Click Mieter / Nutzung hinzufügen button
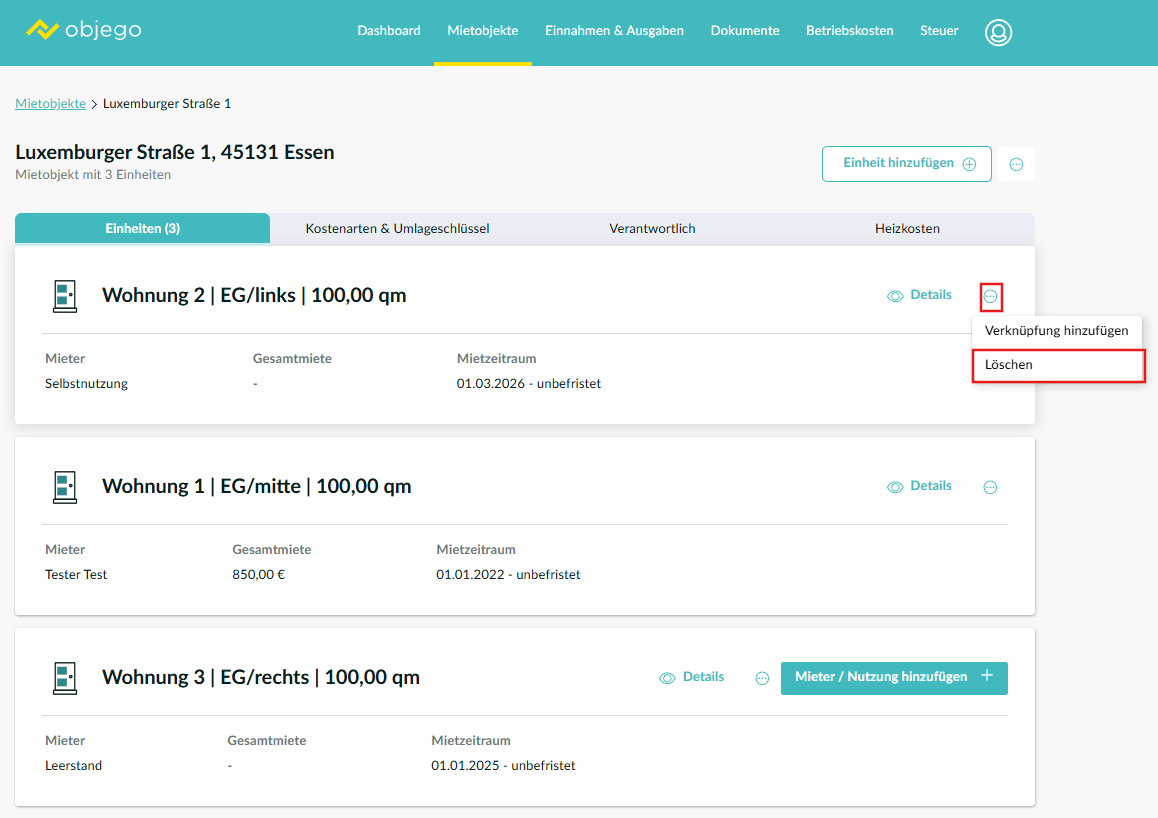The width and height of the screenshot is (1158, 818). click(x=893, y=678)
